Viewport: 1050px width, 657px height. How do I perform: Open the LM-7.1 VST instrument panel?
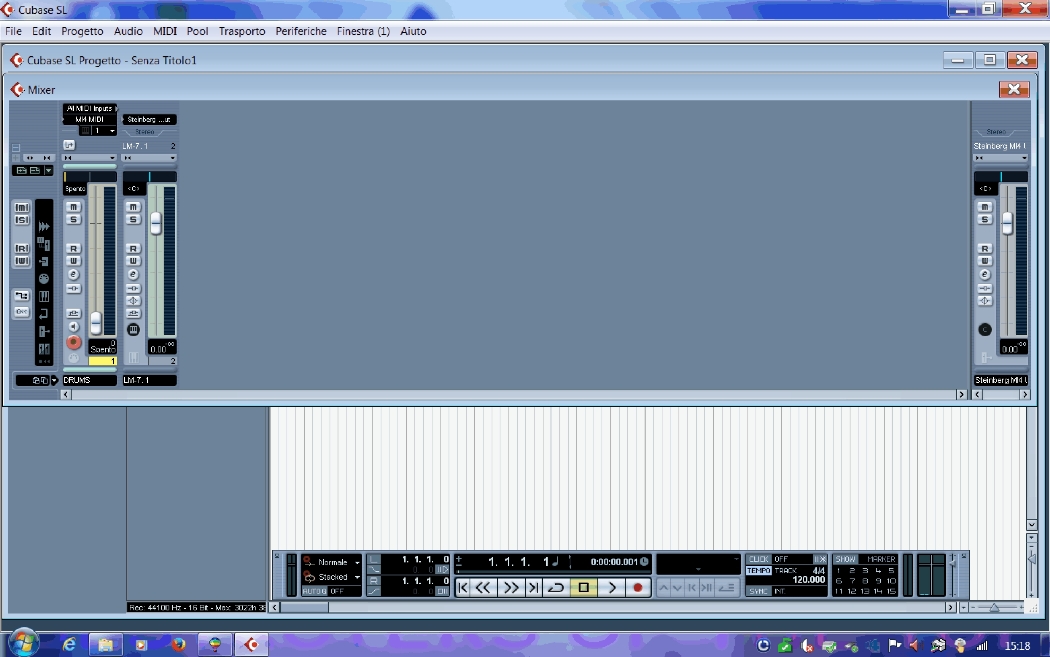tap(133, 330)
